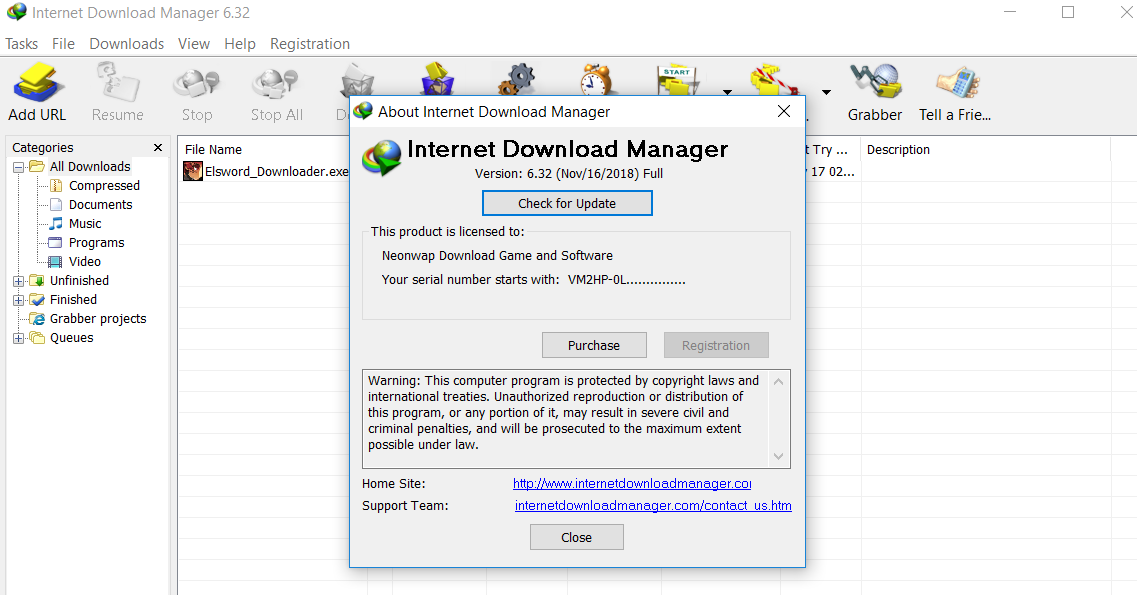Open the Registration menu
1137x595 pixels.
[310, 43]
